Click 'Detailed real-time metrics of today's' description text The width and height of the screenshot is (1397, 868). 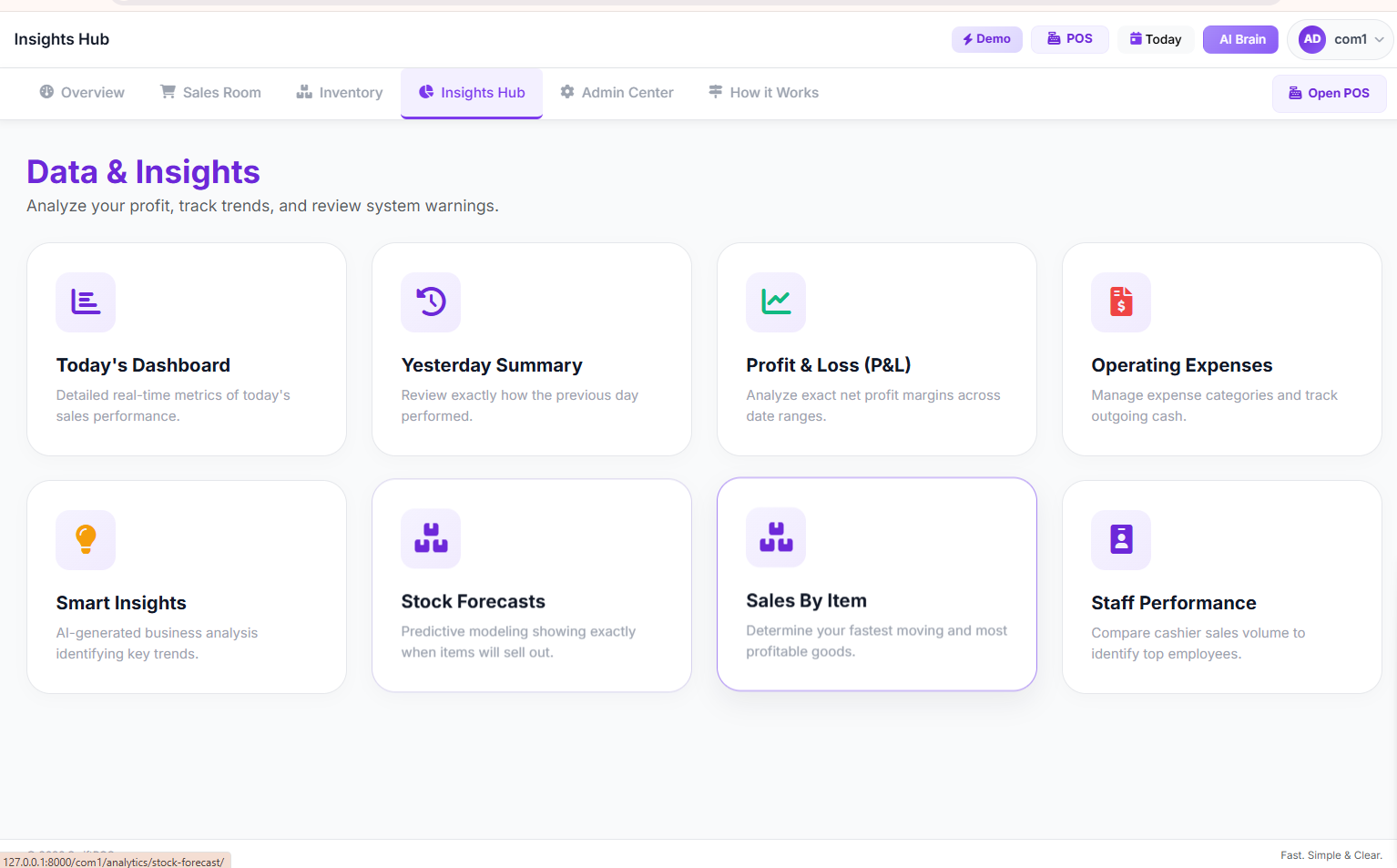pos(173,395)
